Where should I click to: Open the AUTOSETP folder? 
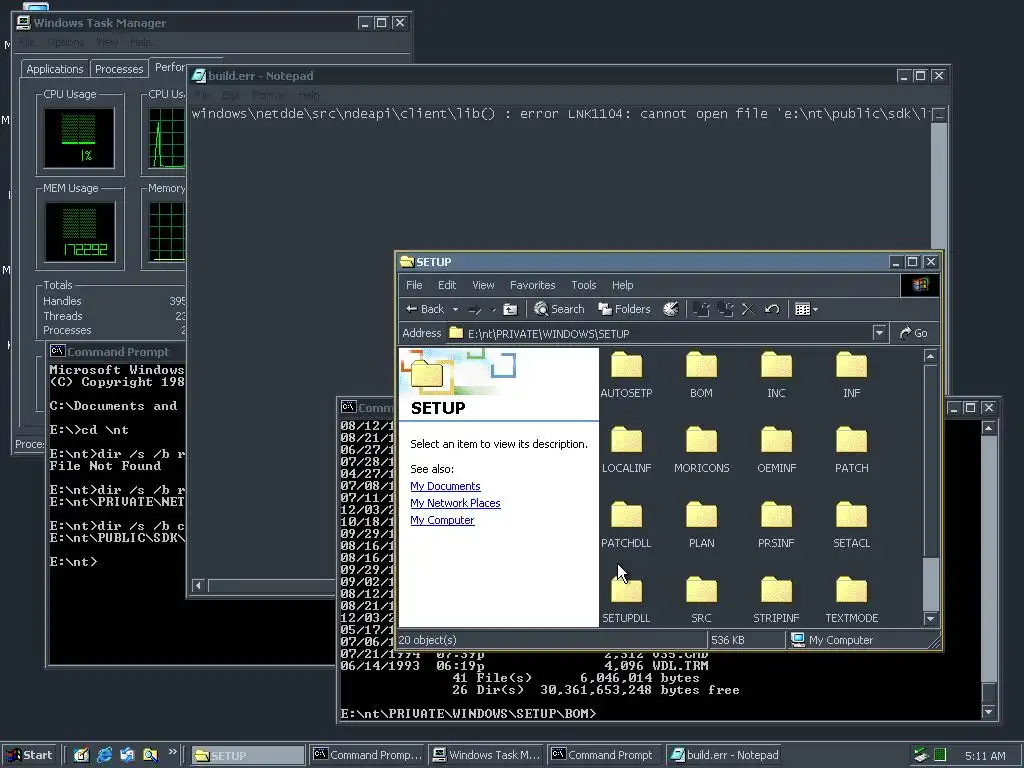[626, 374]
